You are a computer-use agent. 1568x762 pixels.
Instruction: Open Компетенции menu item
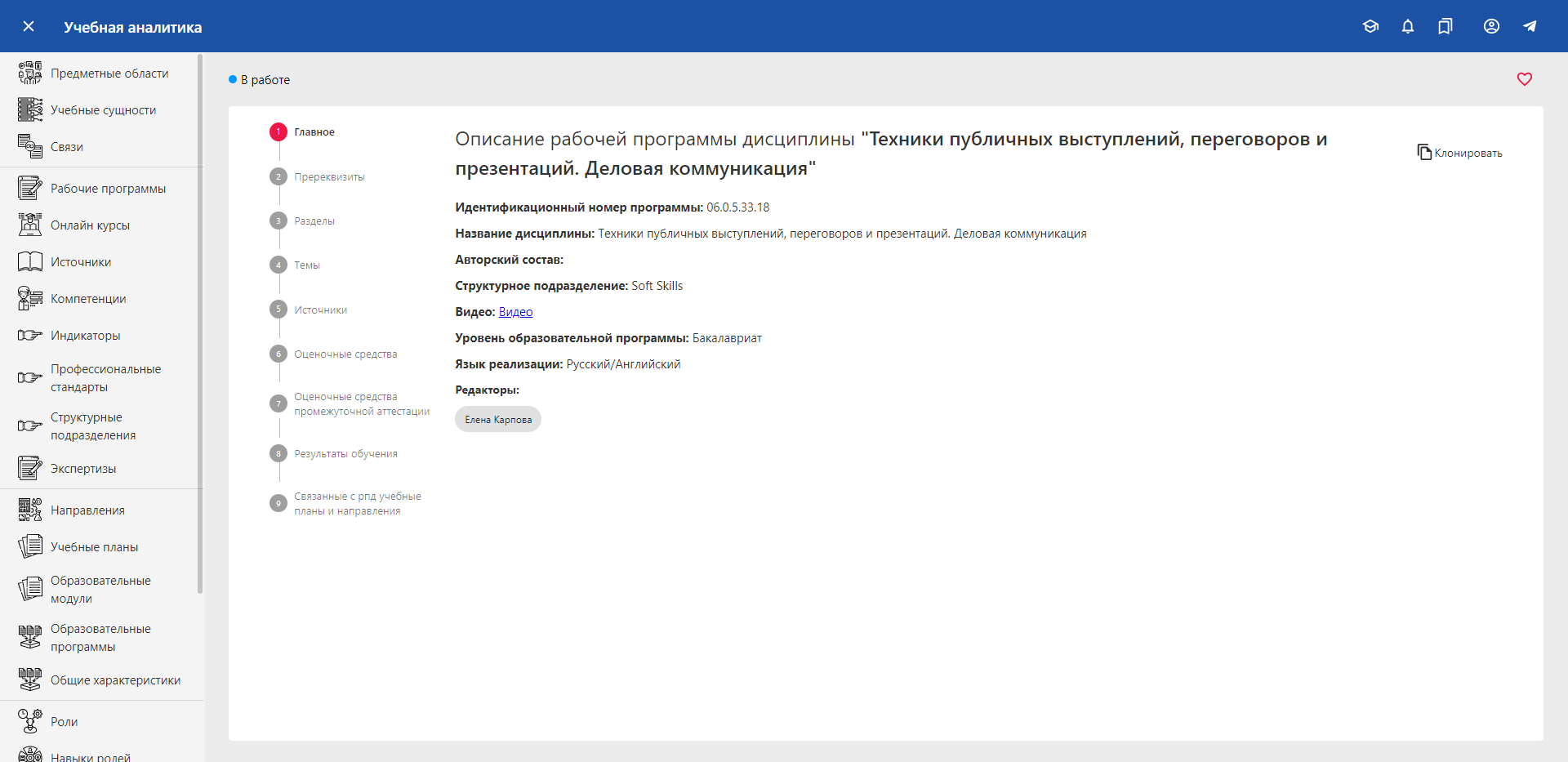(102, 298)
